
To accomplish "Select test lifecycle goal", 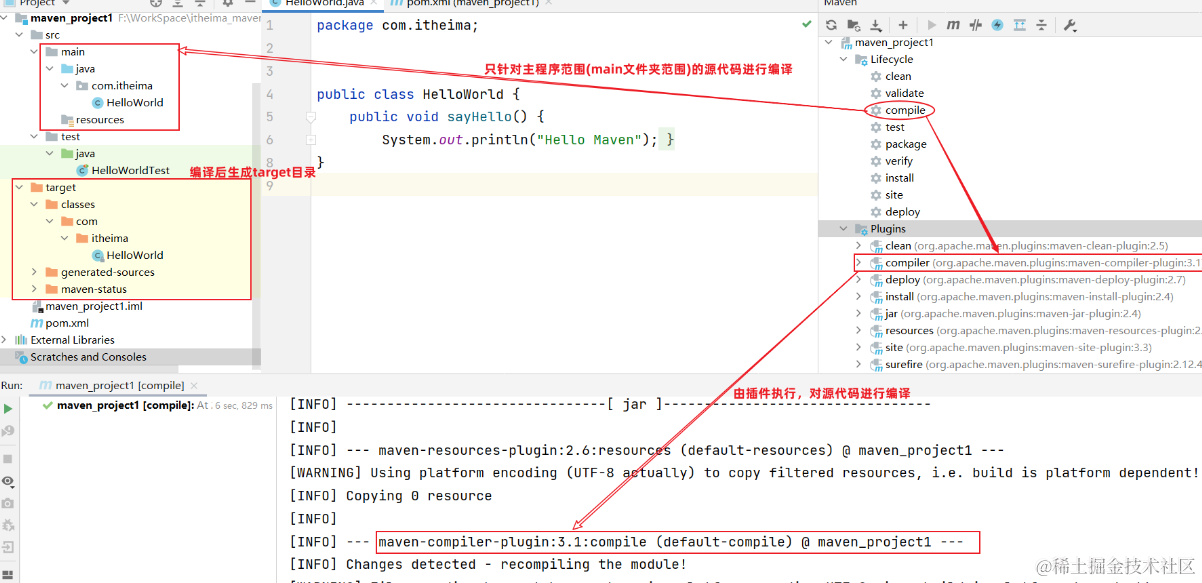I will [x=887, y=128].
